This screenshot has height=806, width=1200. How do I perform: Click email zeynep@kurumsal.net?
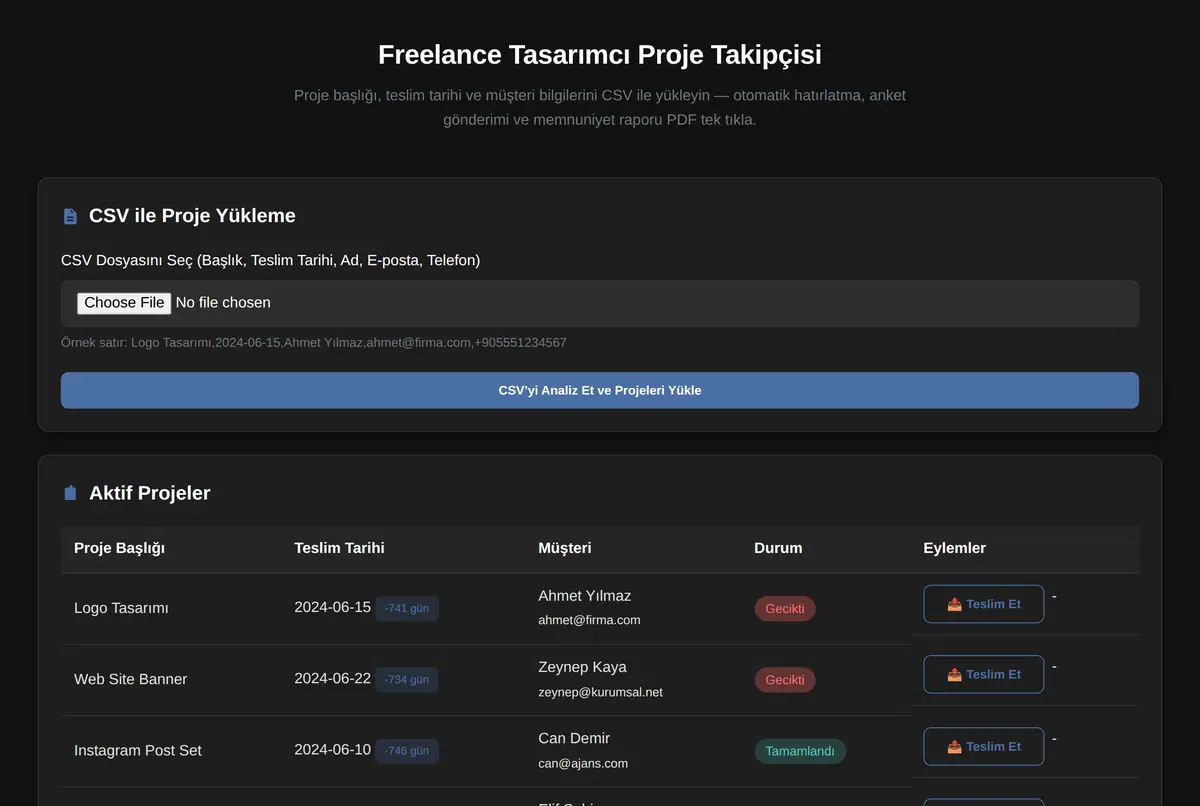click(600, 692)
